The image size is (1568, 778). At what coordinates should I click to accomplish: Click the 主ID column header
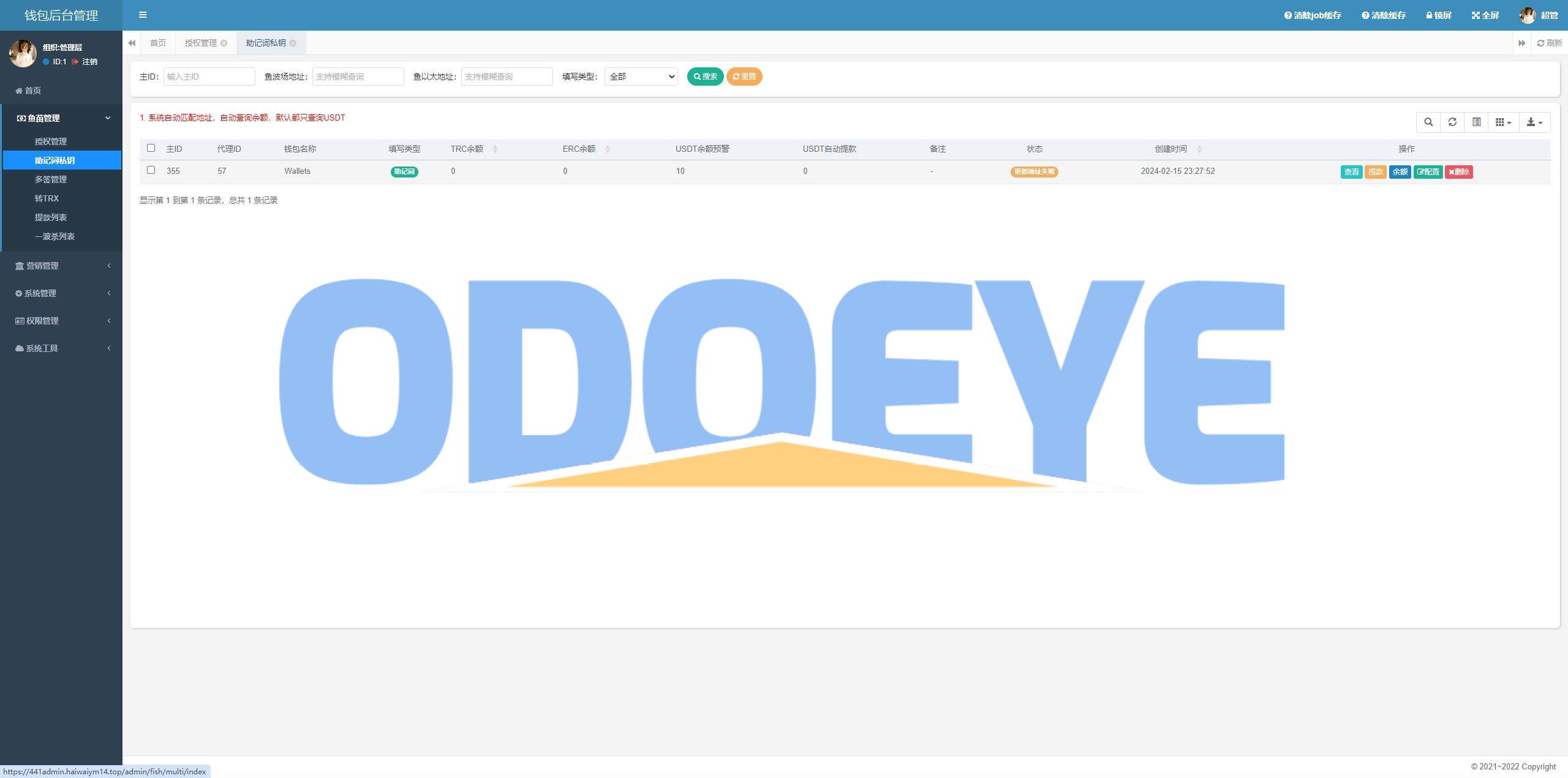click(174, 149)
